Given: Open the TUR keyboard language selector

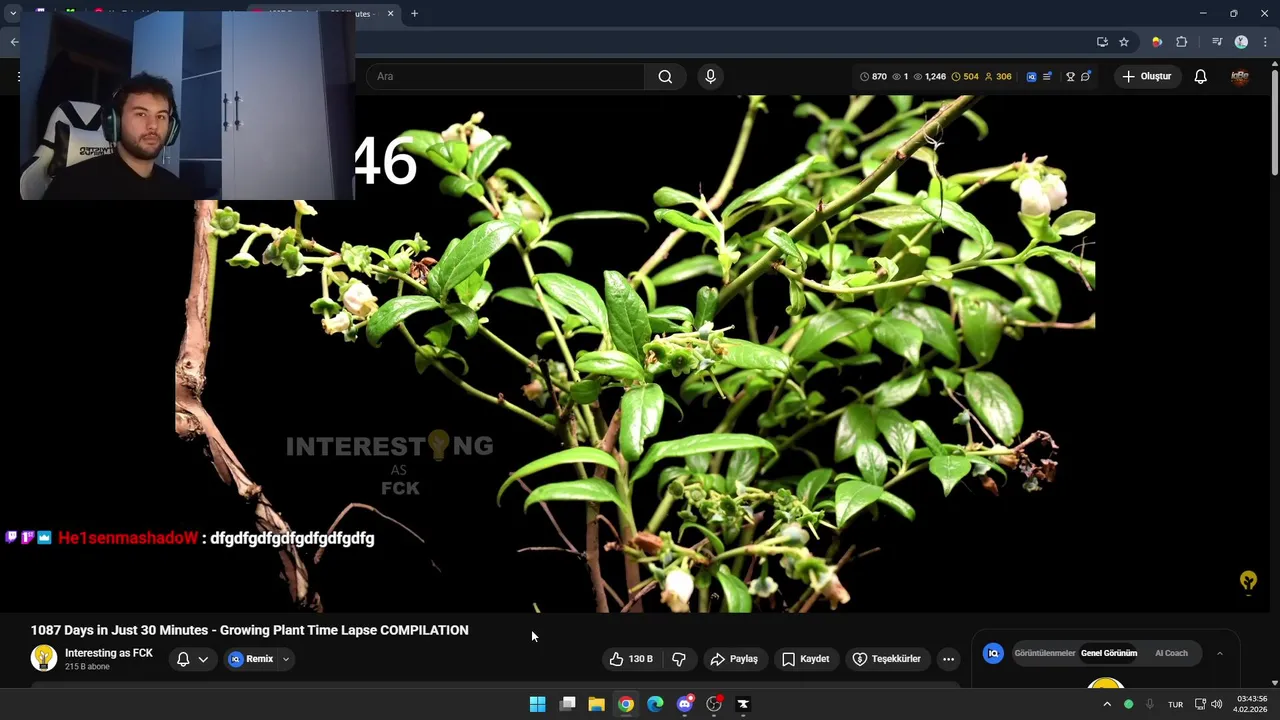Looking at the screenshot, I should pyautogui.click(x=1176, y=704).
